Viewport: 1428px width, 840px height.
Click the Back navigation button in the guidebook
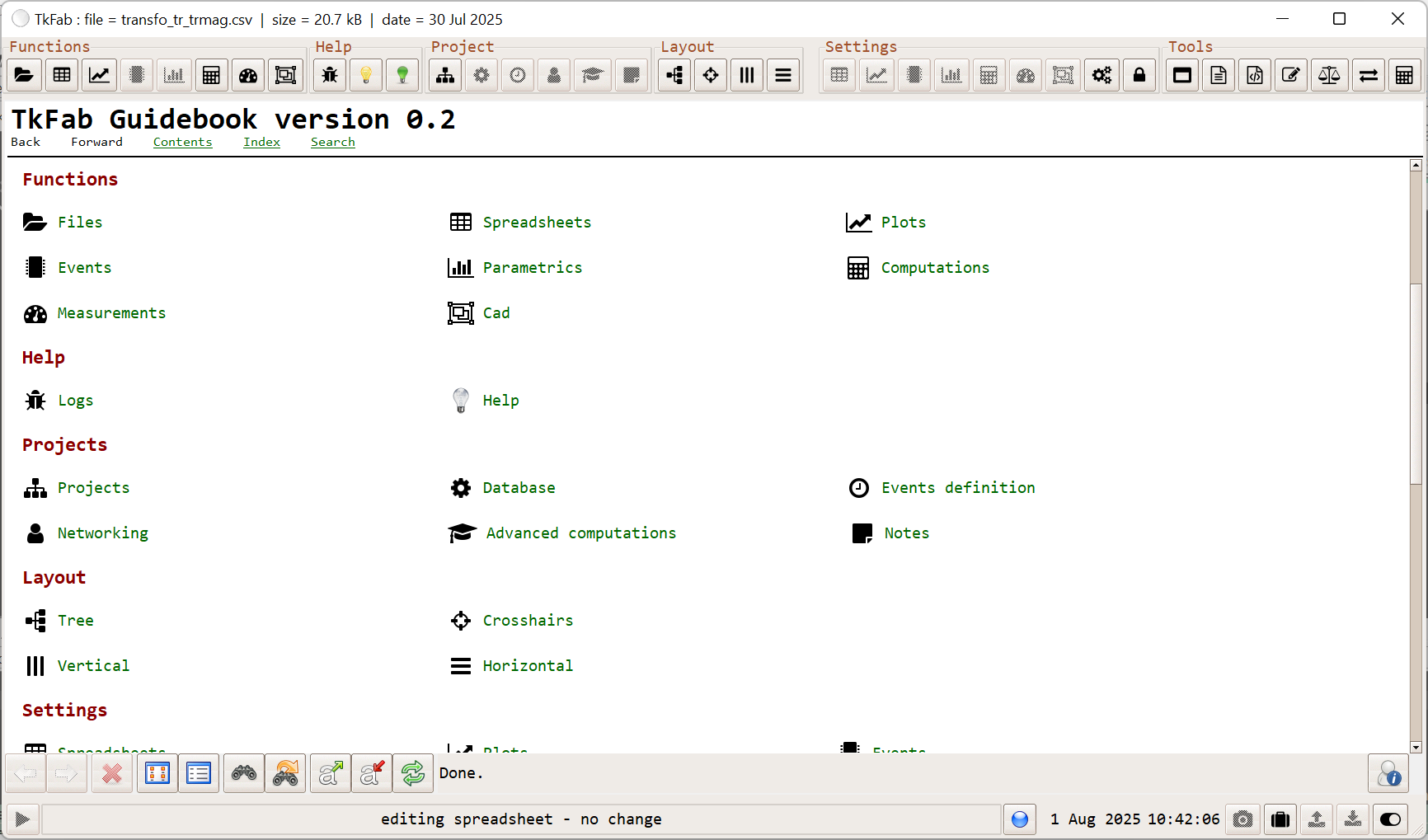[26, 141]
